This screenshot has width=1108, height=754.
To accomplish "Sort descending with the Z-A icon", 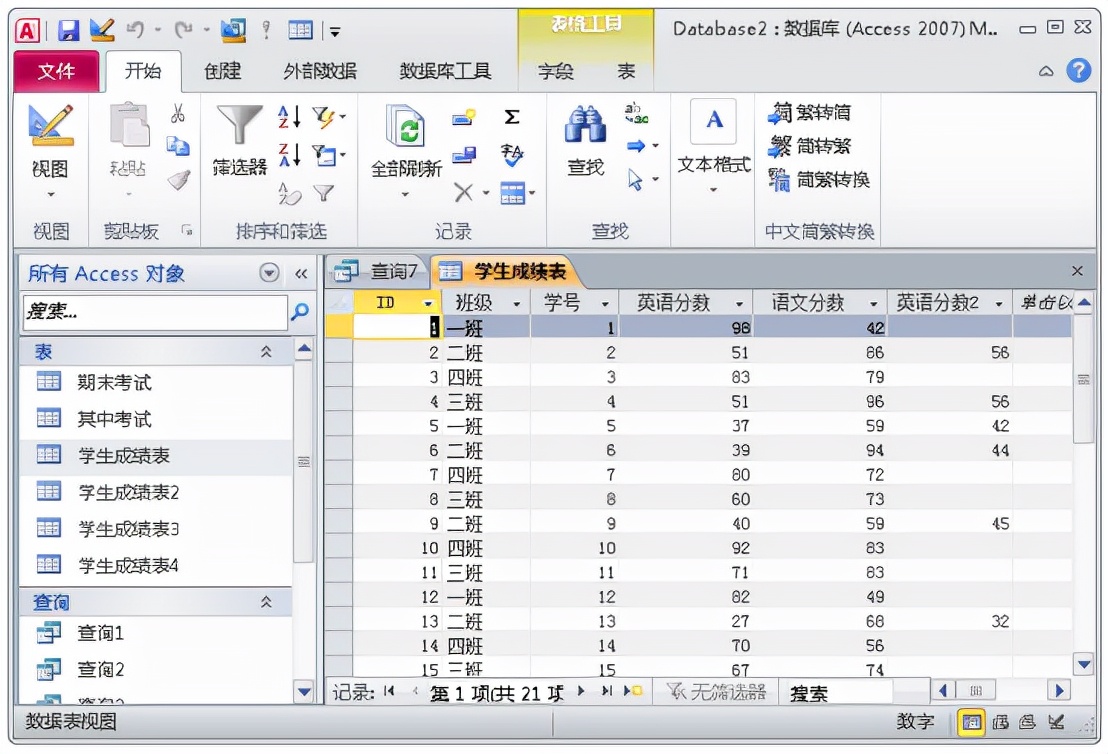I will tap(290, 154).
